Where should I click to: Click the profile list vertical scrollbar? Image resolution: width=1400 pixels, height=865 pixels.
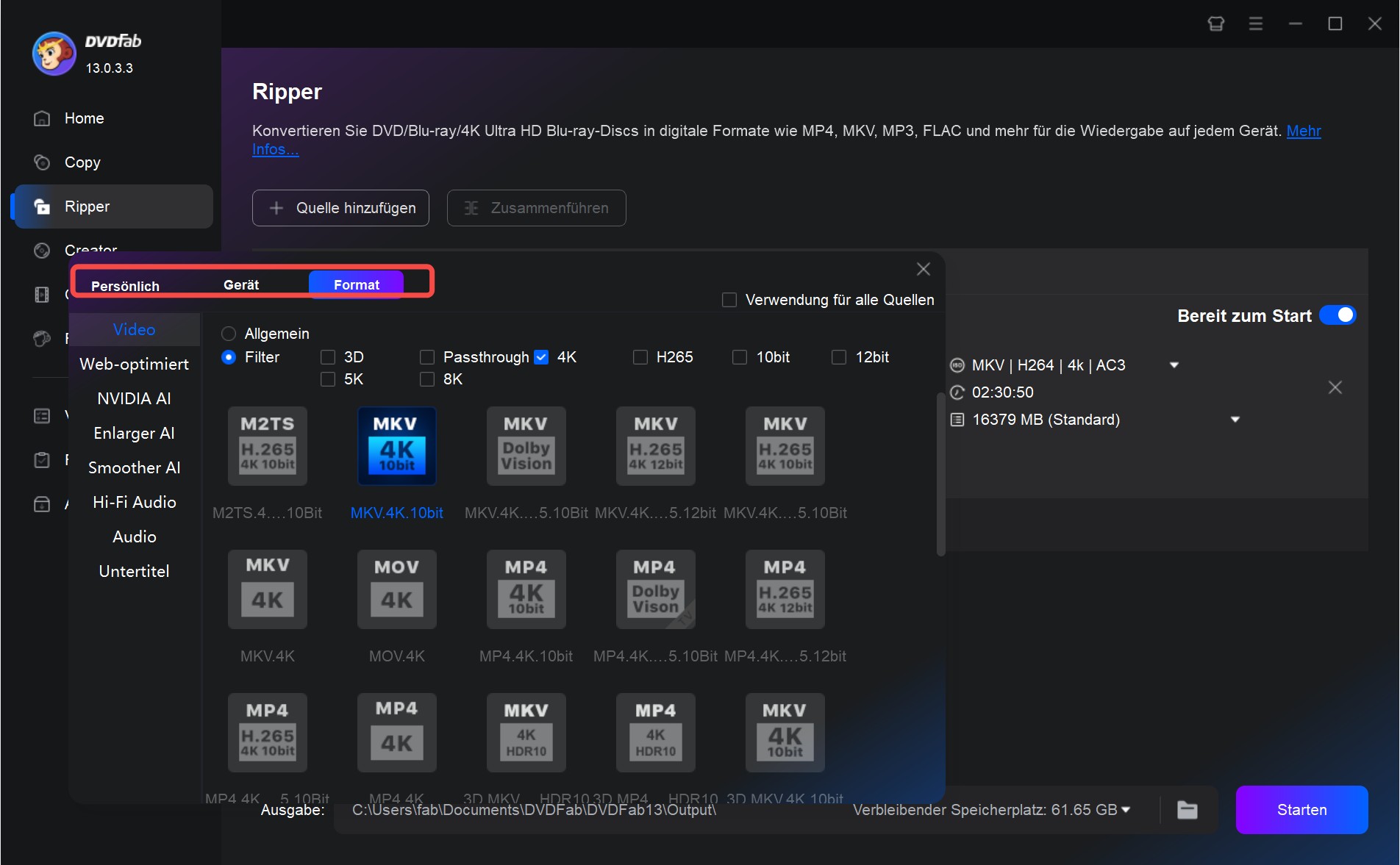[x=940, y=474]
